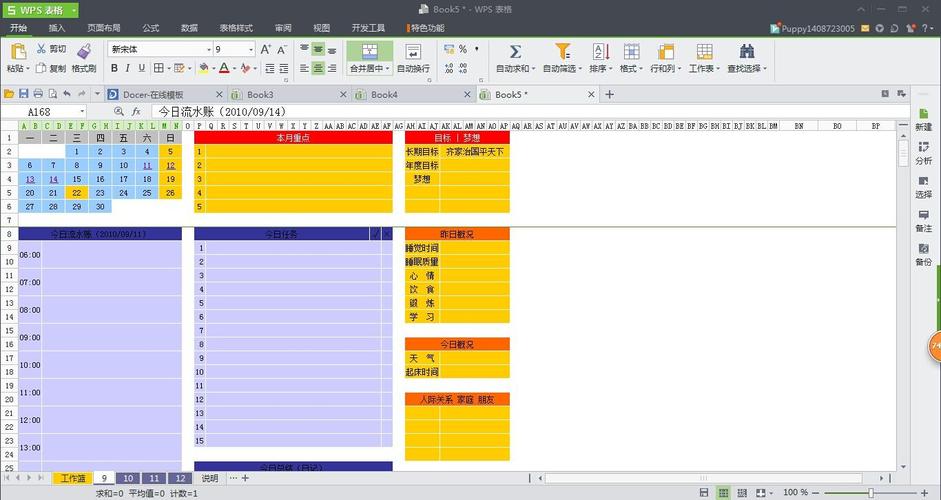The width and height of the screenshot is (941, 500).
Task: Click the 查找选择 binoculars icon
Action: pyautogui.click(x=746, y=51)
